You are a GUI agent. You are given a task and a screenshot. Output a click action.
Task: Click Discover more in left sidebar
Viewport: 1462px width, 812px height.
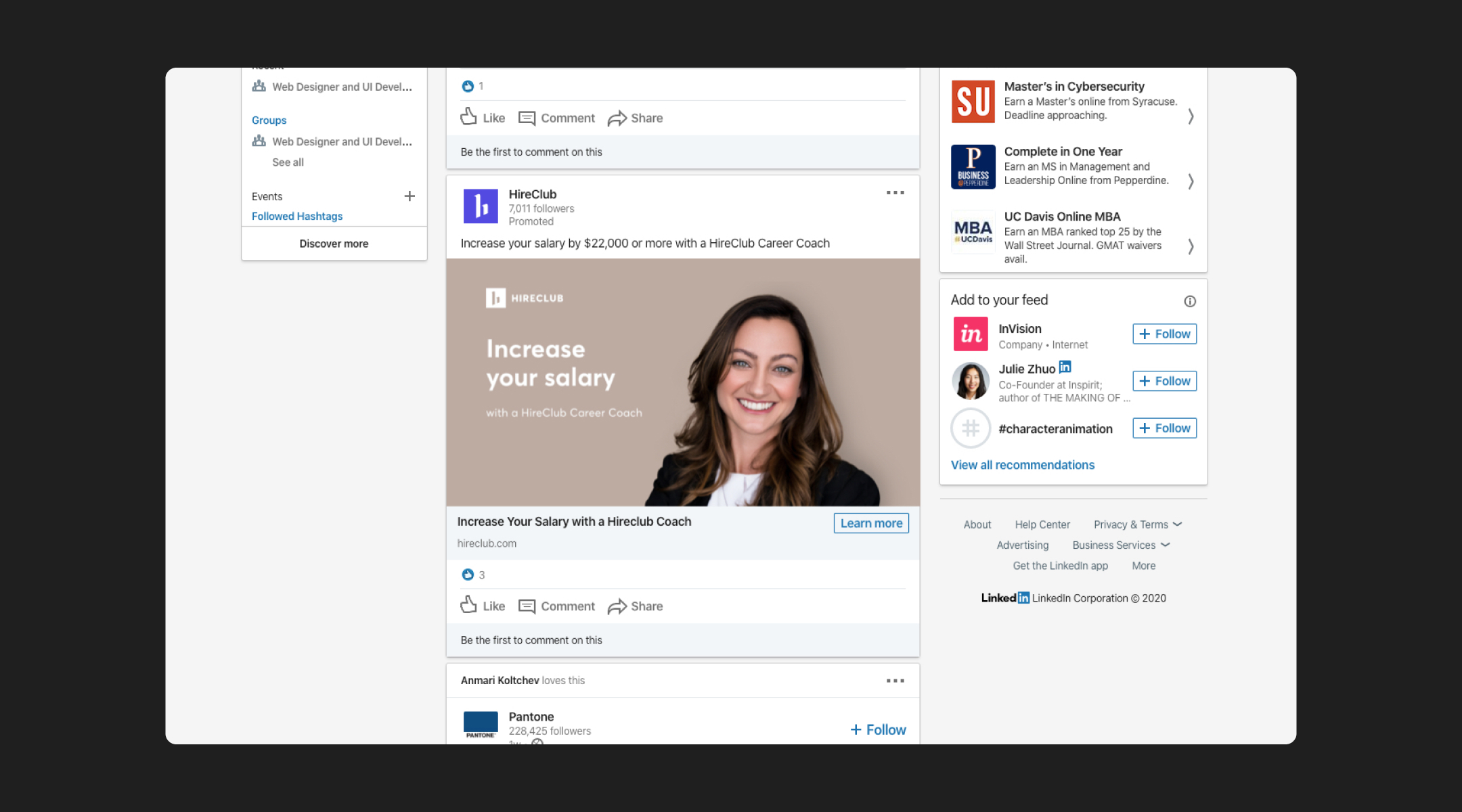point(334,244)
